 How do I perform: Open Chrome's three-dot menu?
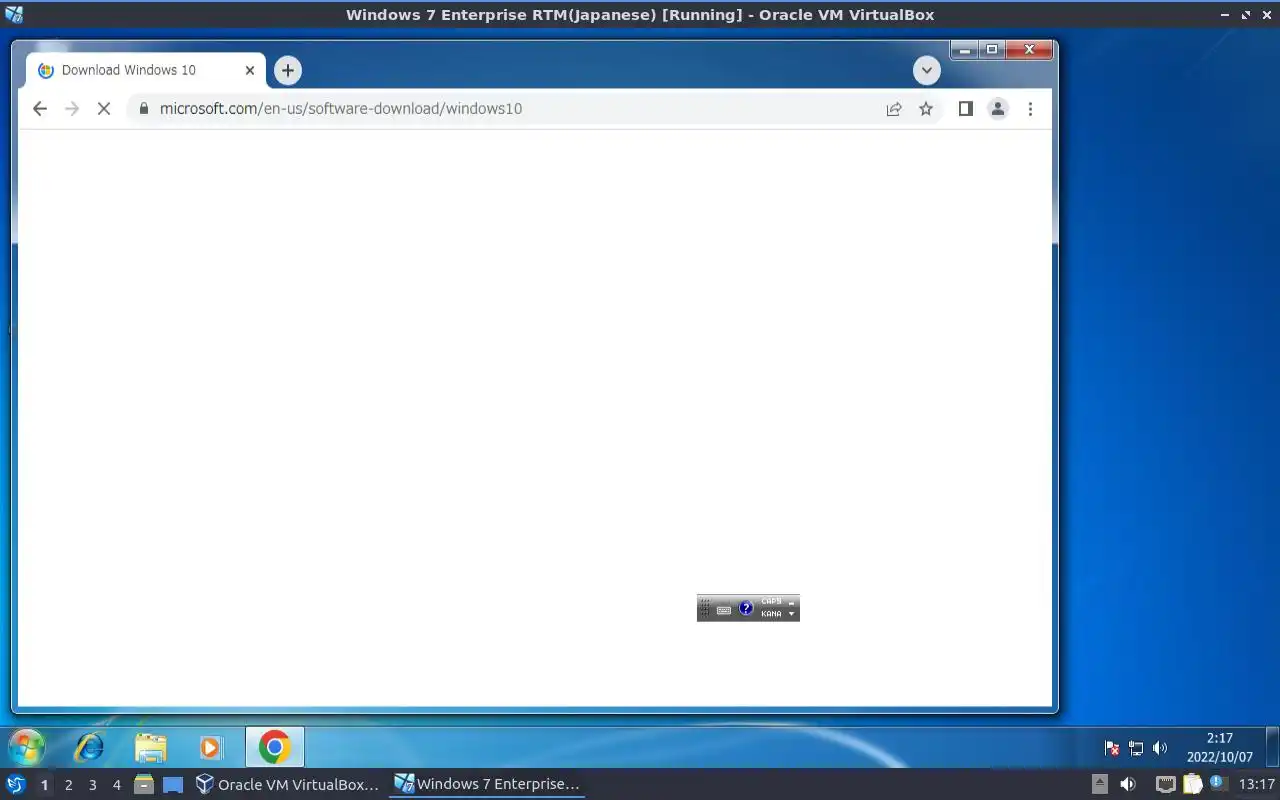[1030, 109]
